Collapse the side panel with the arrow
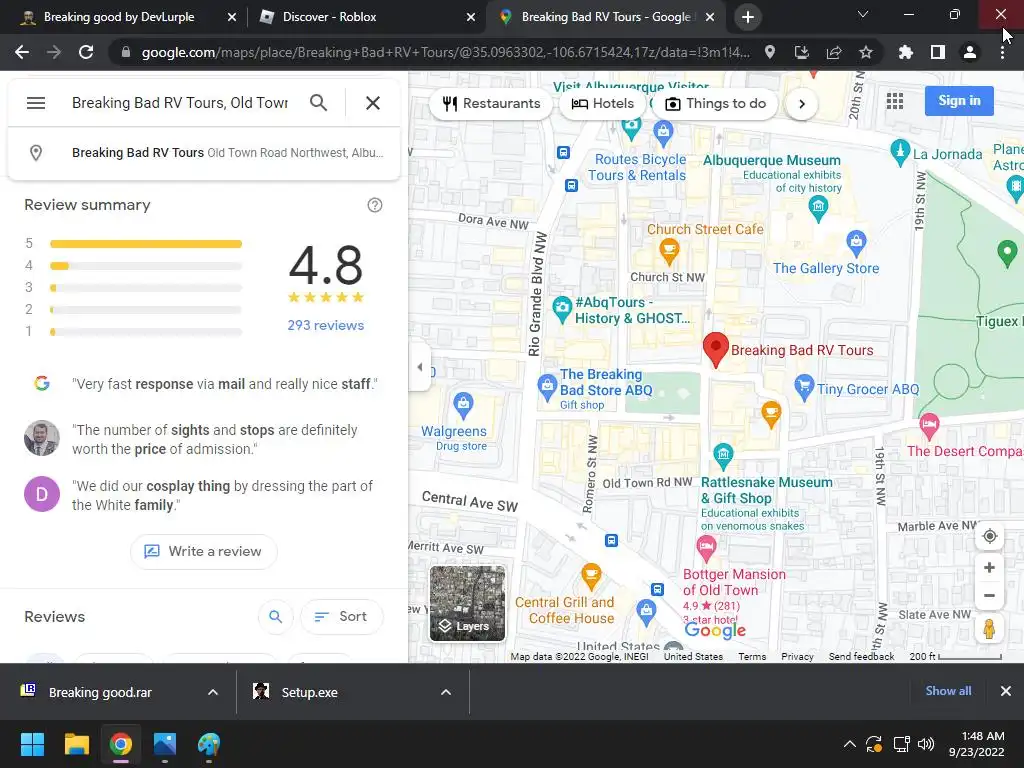The height and width of the screenshot is (768, 1024). pos(420,366)
